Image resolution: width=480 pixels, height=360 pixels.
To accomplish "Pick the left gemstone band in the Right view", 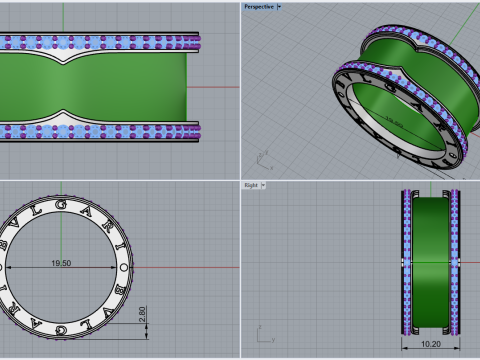I will pos(407,263).
